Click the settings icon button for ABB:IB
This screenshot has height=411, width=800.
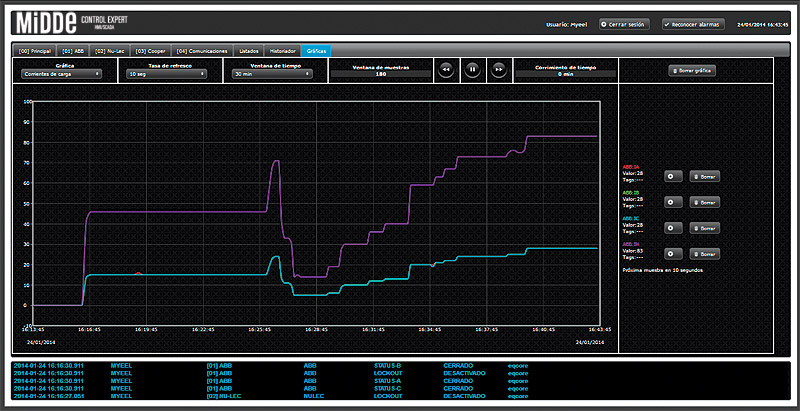point(672,201)
